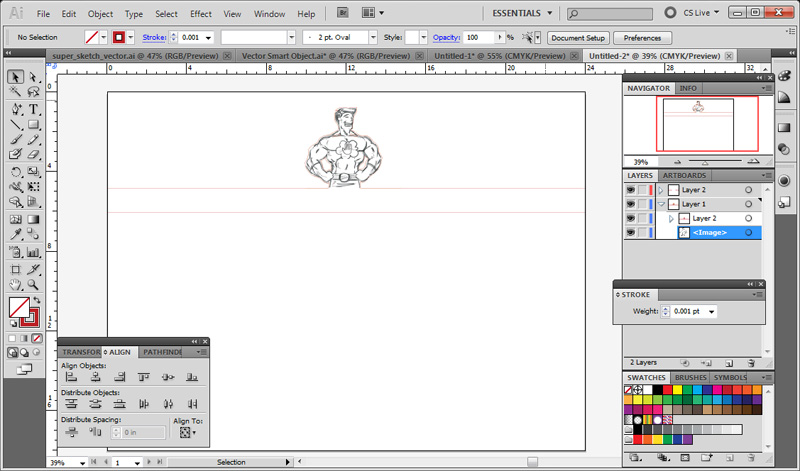The height and width of the screenshot is (471, 800).
Task: Select the Hand tool
Action: (x=16, y=285)
